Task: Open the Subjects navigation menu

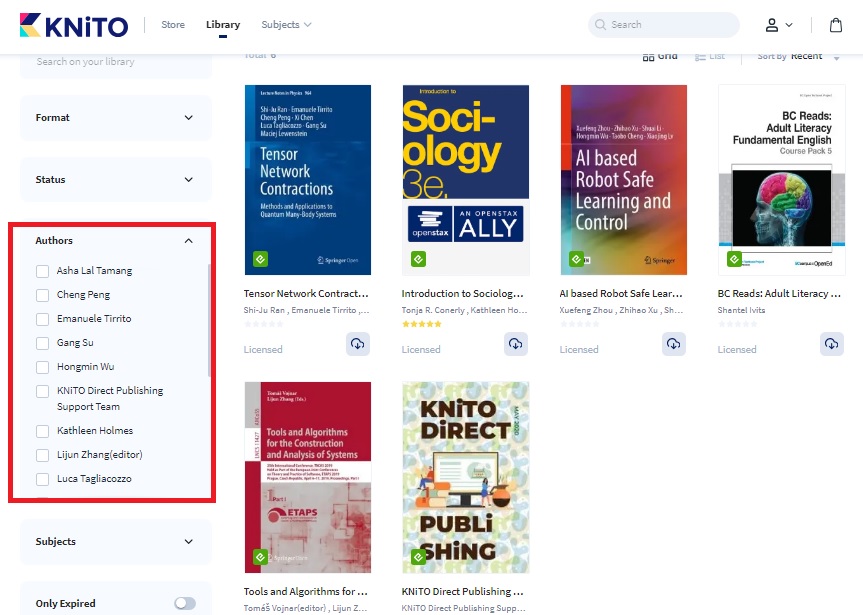Action: click(x=286, y=25)
